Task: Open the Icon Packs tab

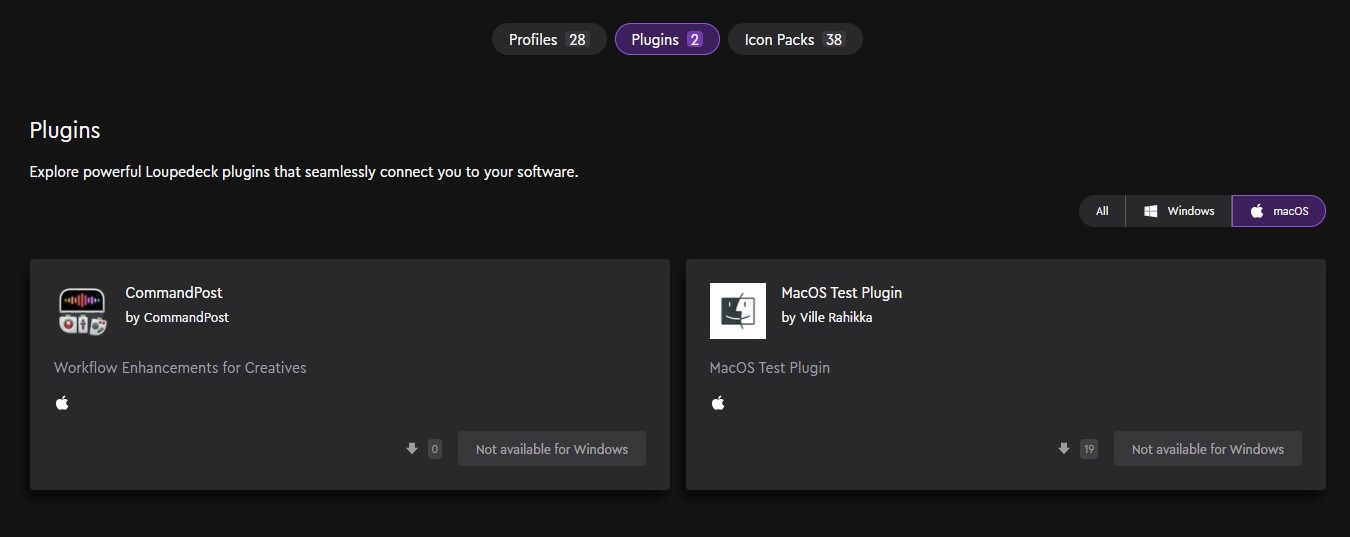Action: [795, 39]
